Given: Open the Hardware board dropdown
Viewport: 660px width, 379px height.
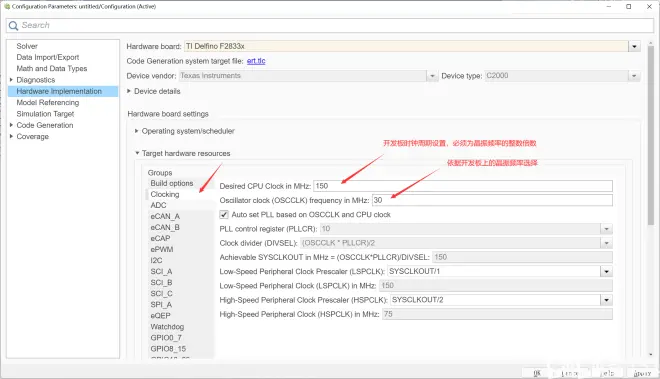Looking at the screenshot, I should pos(634,46).
